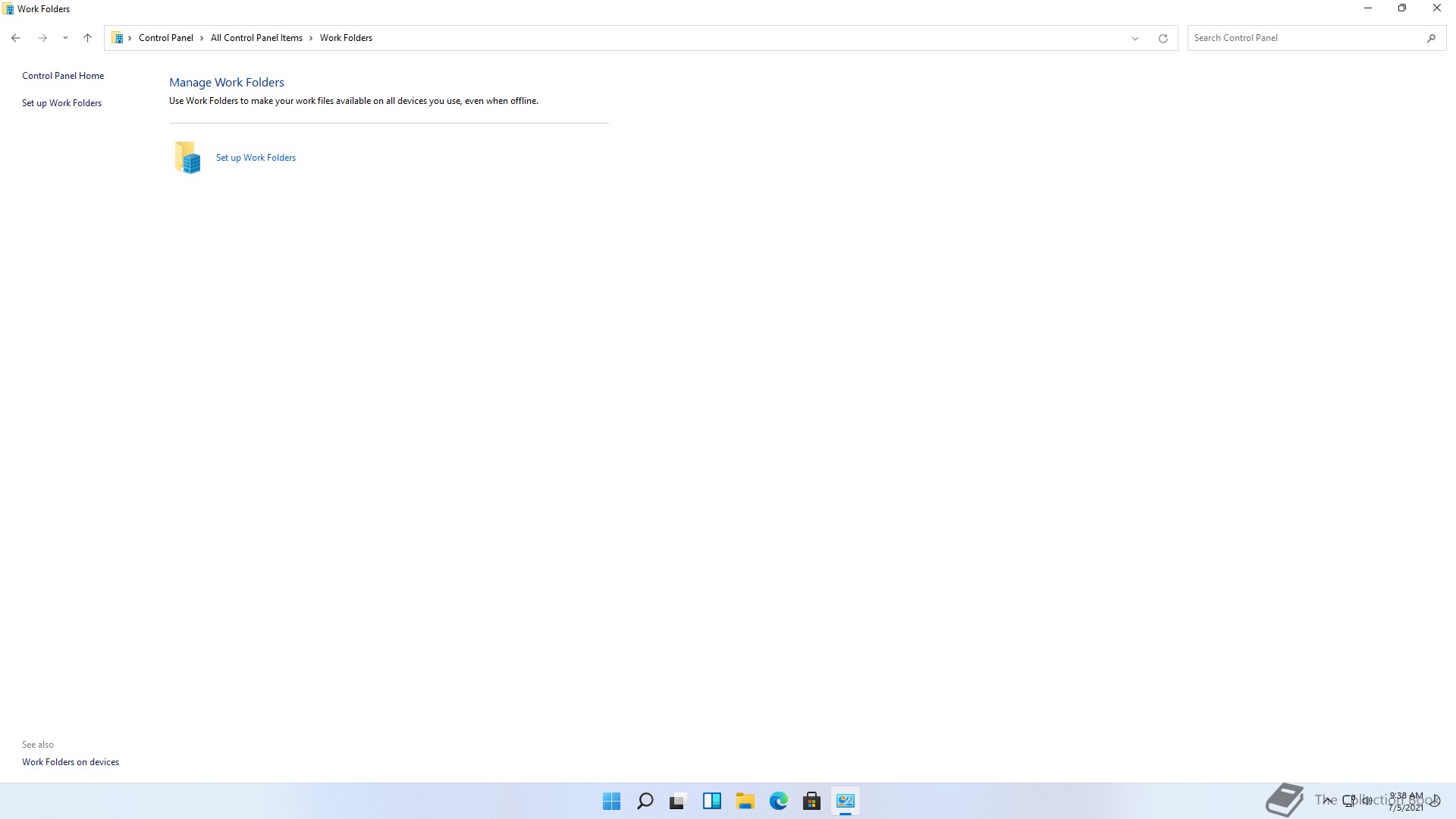Open the Windows Start menu
This screenshot has width=1456, height=819.
611,801
